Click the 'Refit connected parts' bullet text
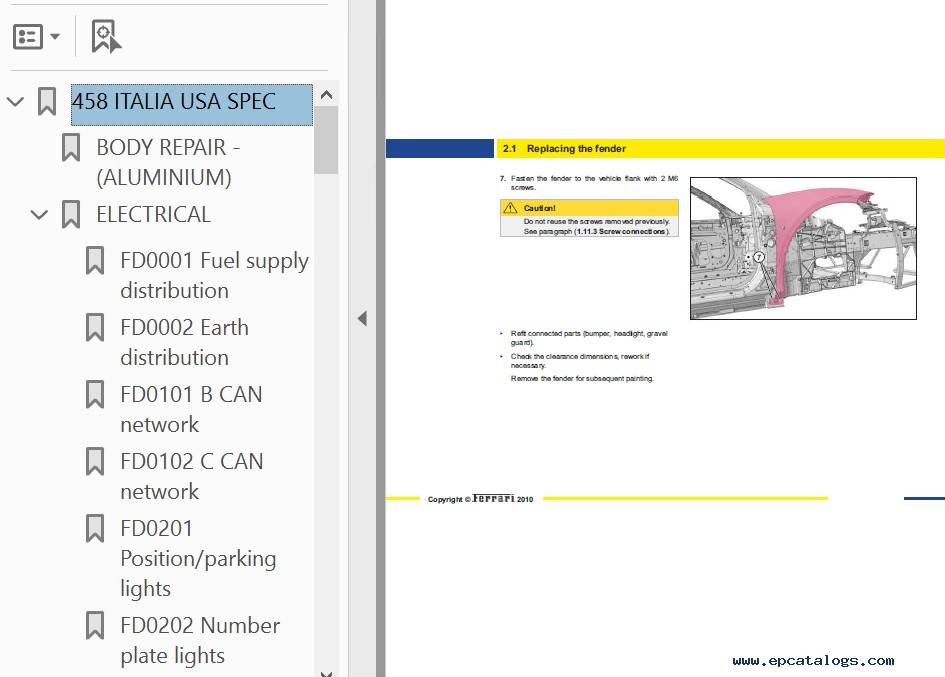This screenshot has width=945, height=677. point(589,338)
